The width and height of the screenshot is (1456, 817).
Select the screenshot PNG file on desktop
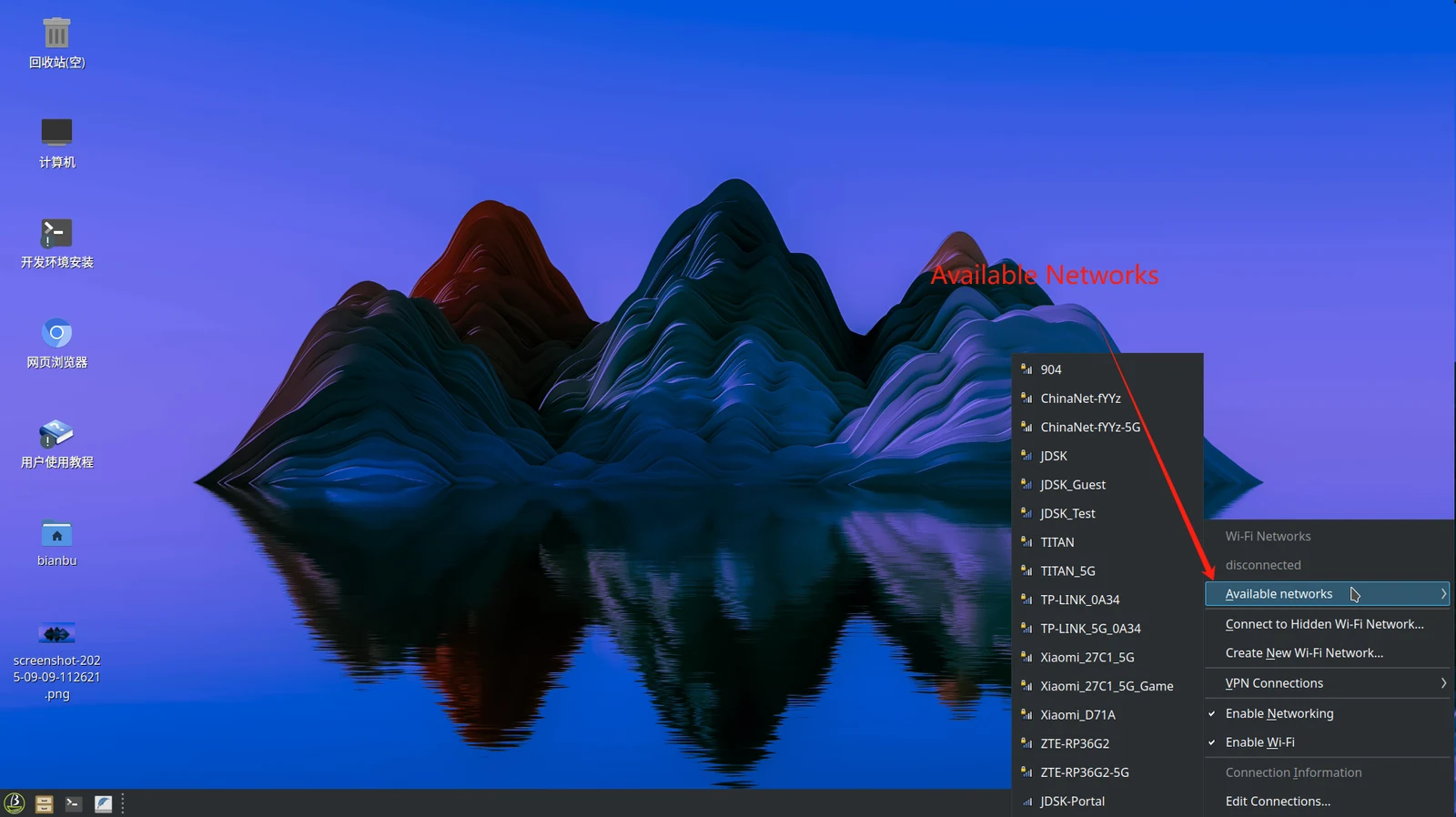click(x=56, y=661)
